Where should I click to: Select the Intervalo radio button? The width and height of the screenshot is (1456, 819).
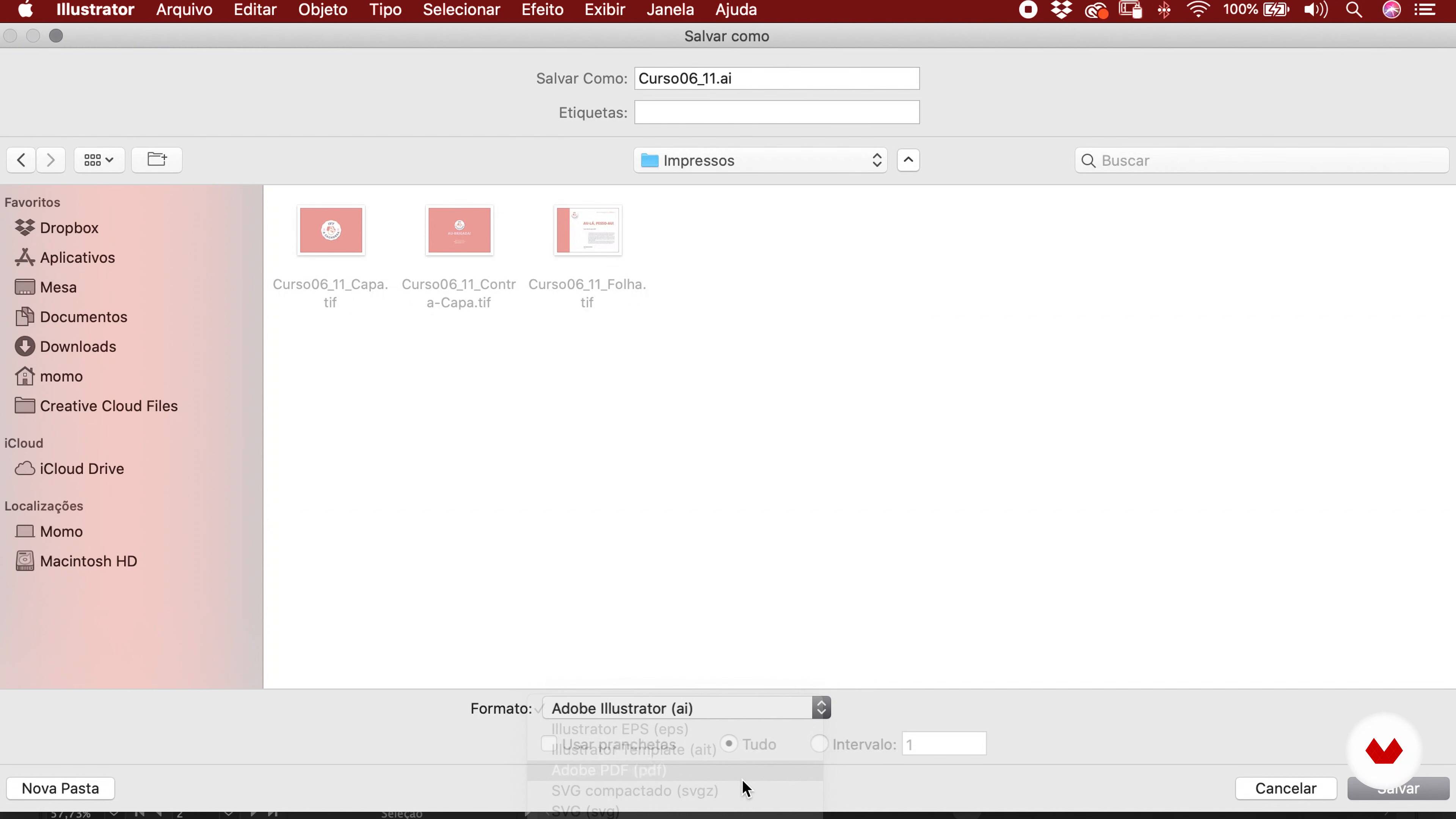tap(819, 744)
